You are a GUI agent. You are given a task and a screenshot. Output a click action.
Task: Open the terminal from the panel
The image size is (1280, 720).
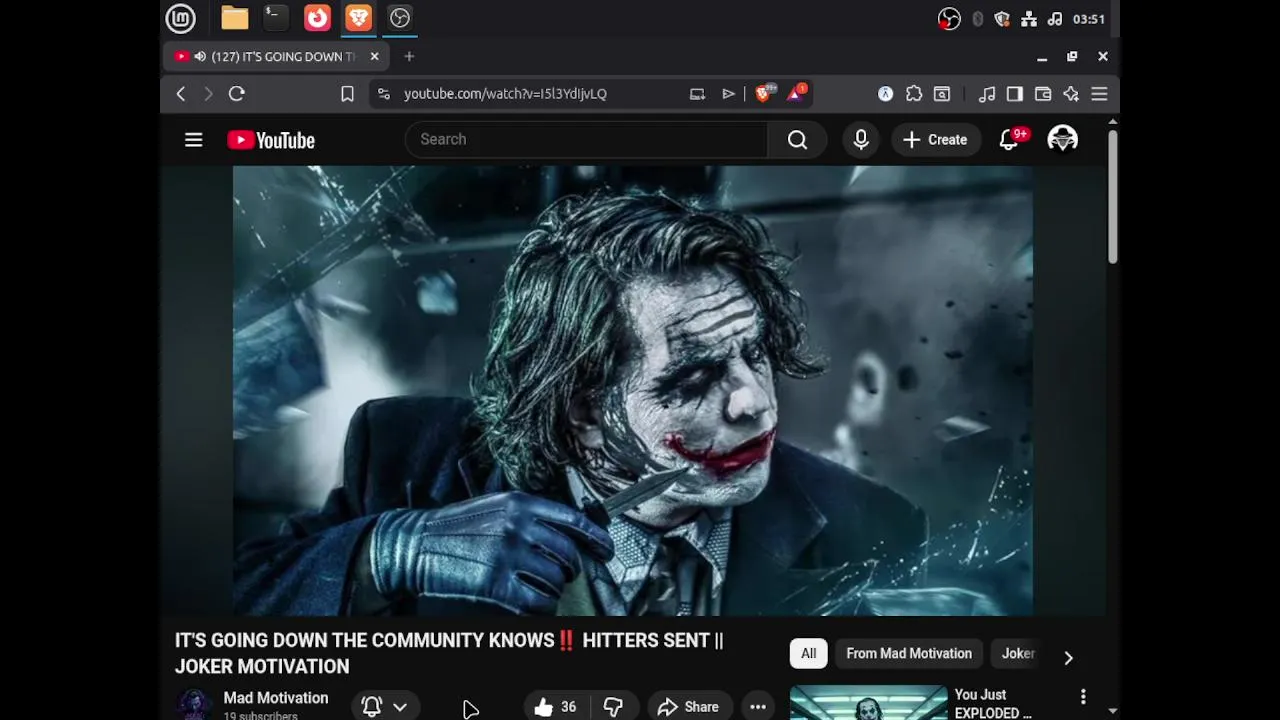[275, 17]
